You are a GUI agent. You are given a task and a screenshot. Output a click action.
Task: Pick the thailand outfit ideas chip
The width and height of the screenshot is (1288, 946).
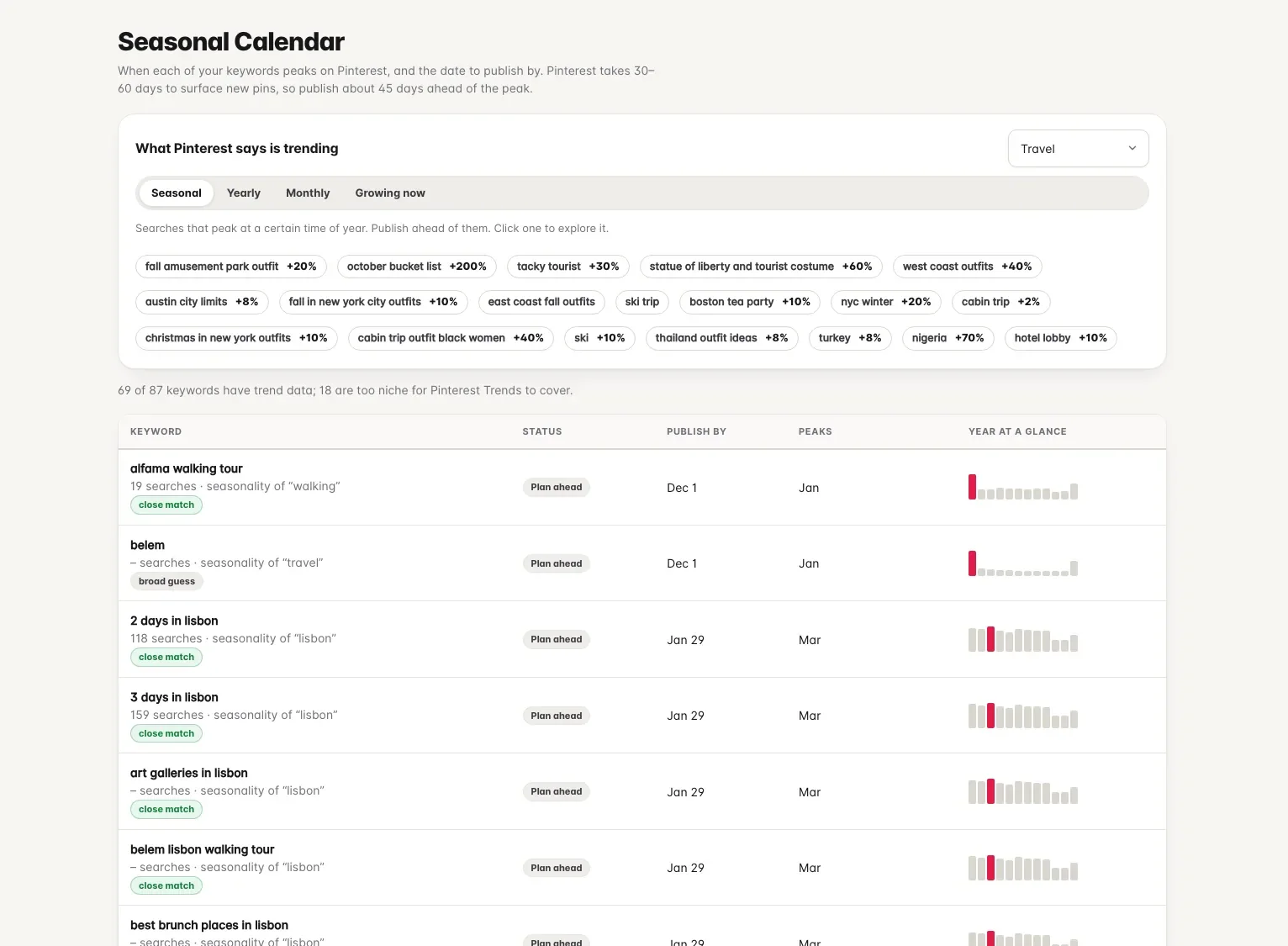pos(722,338)
